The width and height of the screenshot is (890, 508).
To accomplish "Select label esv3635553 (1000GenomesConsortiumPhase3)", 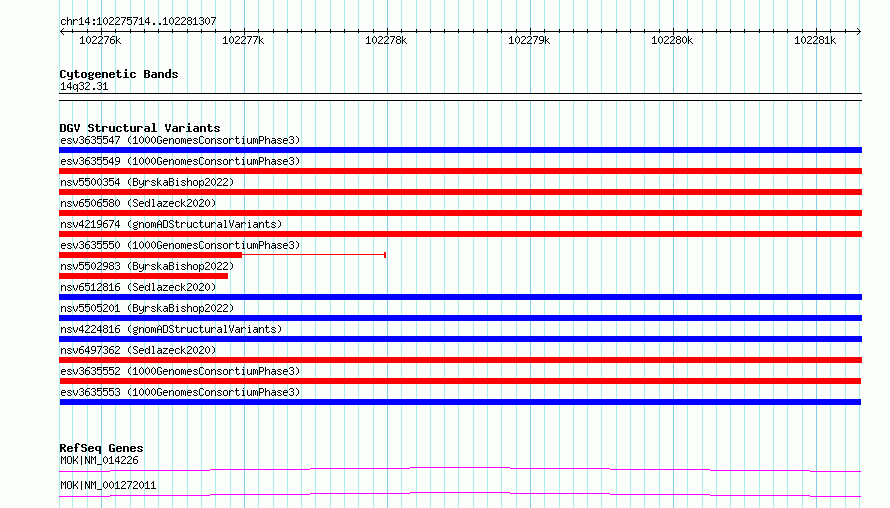I will (180, 392).
